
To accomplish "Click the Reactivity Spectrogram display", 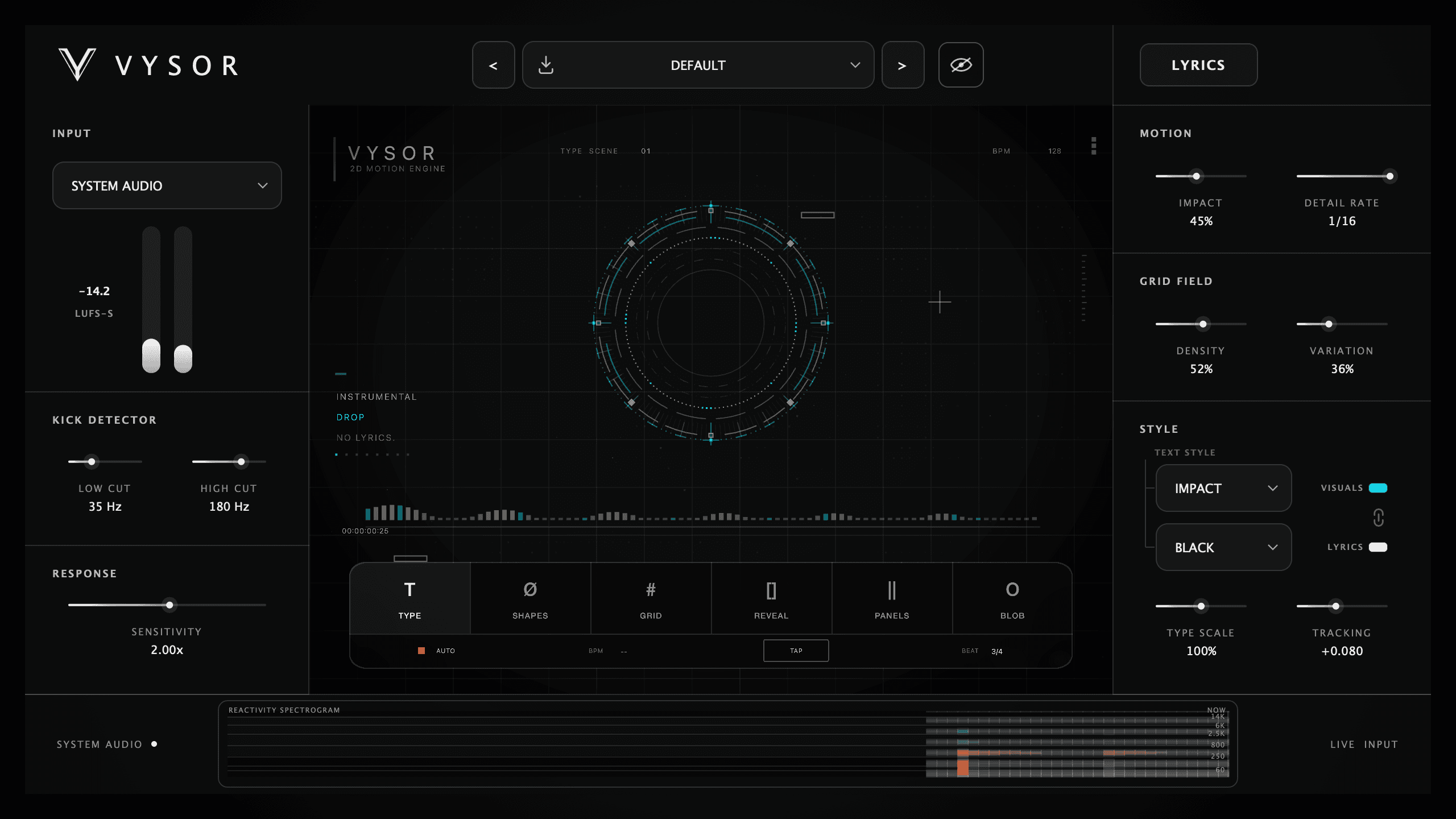I will point(728,744).
